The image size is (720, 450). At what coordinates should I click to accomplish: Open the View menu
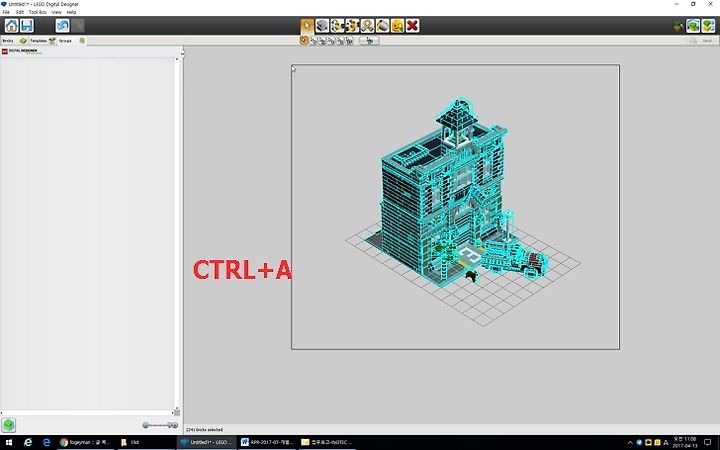(56, 12)
